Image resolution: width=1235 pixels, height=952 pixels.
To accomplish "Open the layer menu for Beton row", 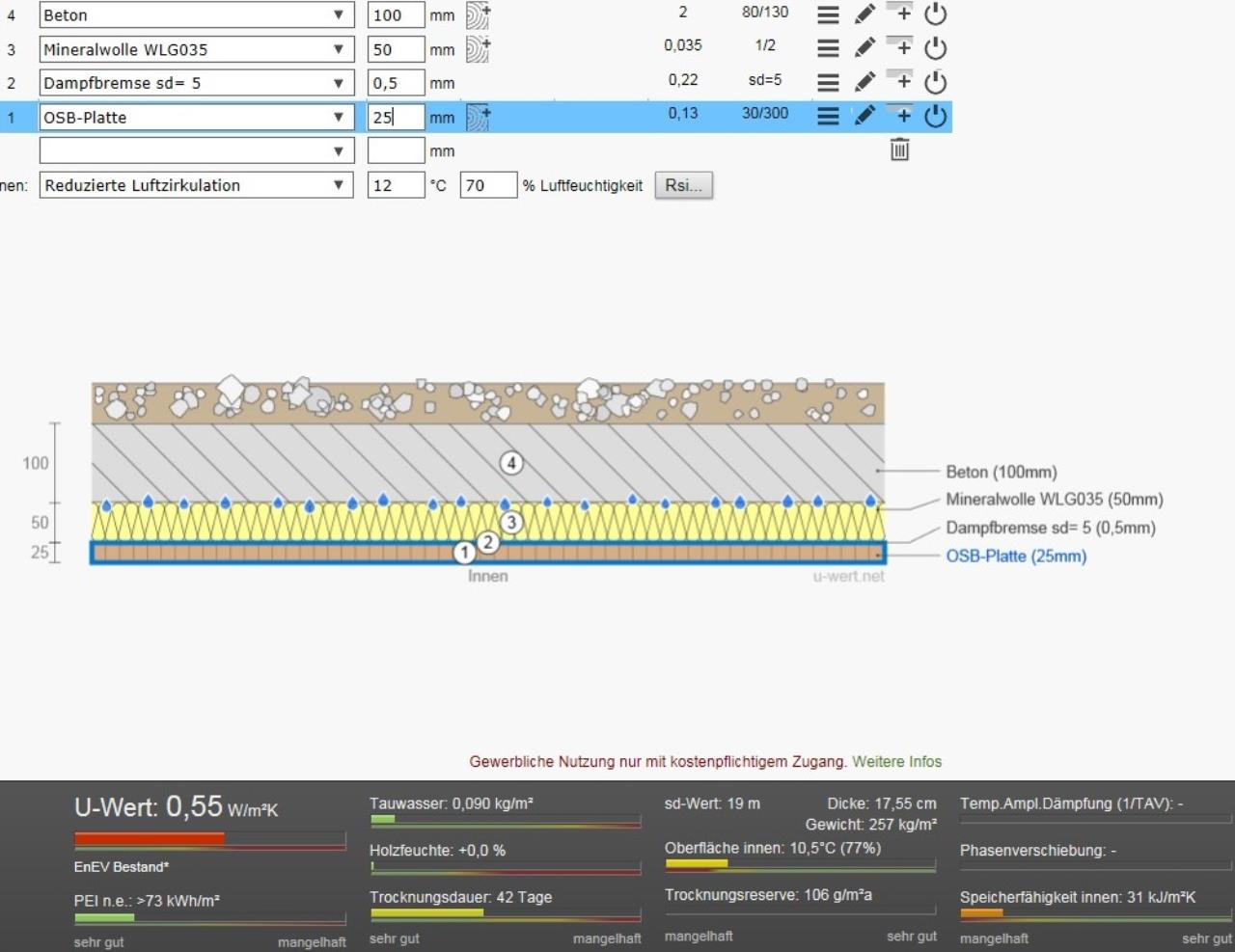I will point(828,14).
